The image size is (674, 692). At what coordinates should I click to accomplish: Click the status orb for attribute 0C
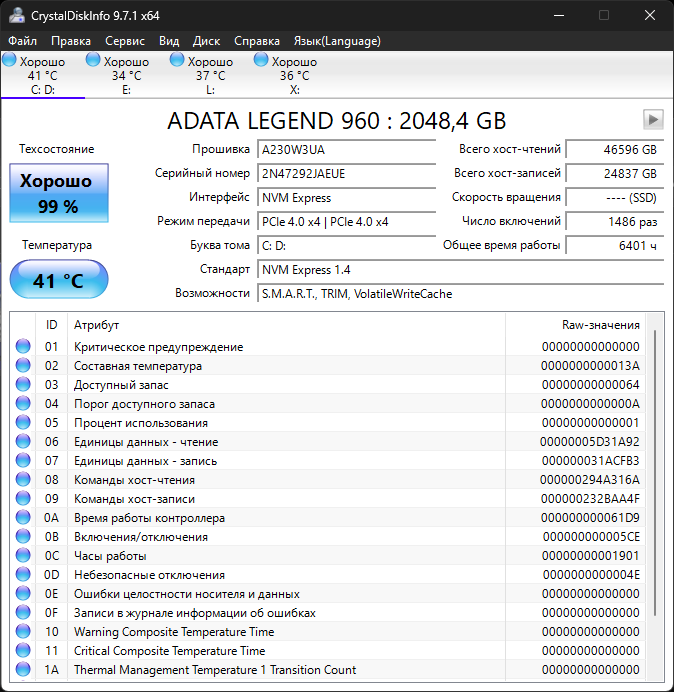pyautogui.click(x=23, y=556)
